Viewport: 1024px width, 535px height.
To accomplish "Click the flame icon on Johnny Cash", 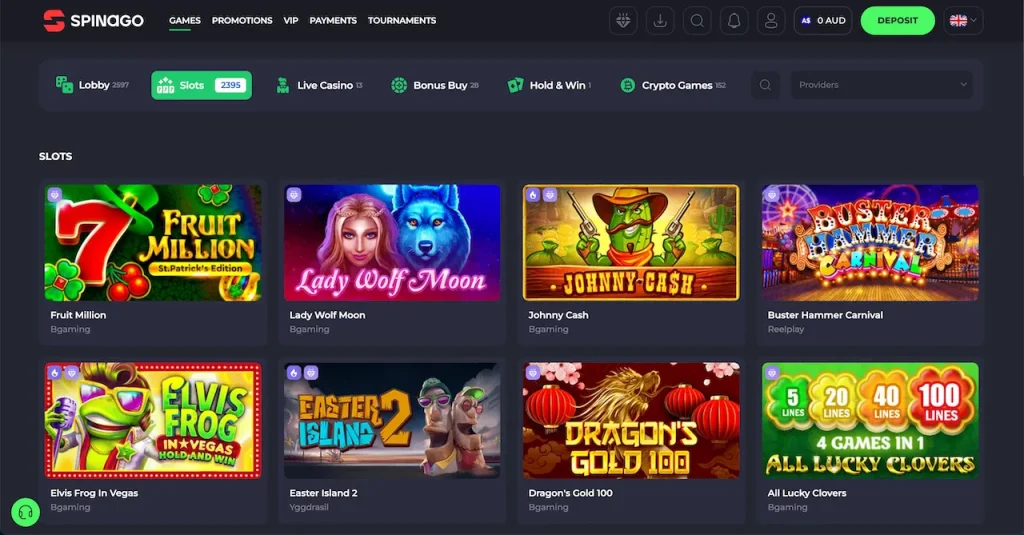I will pos(533,195).
